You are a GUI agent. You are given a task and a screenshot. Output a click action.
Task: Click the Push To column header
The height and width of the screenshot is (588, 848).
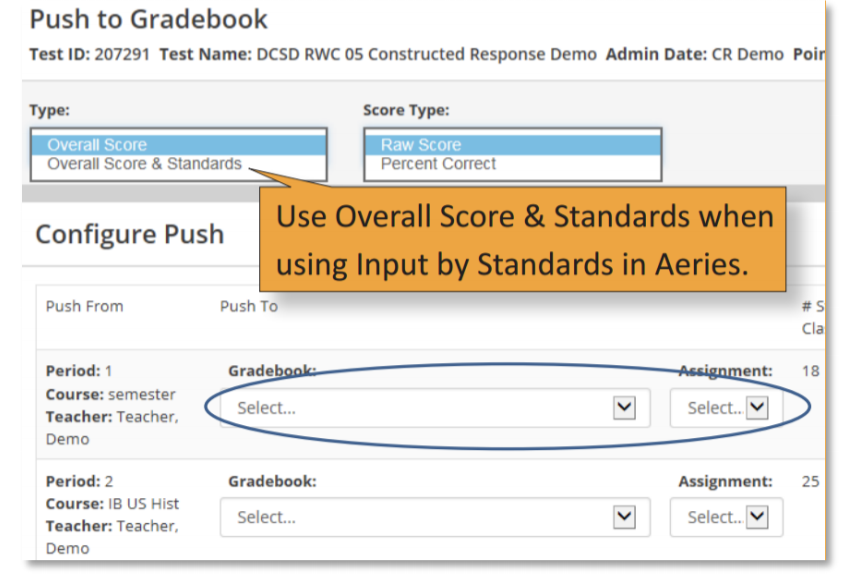point(249,306)
